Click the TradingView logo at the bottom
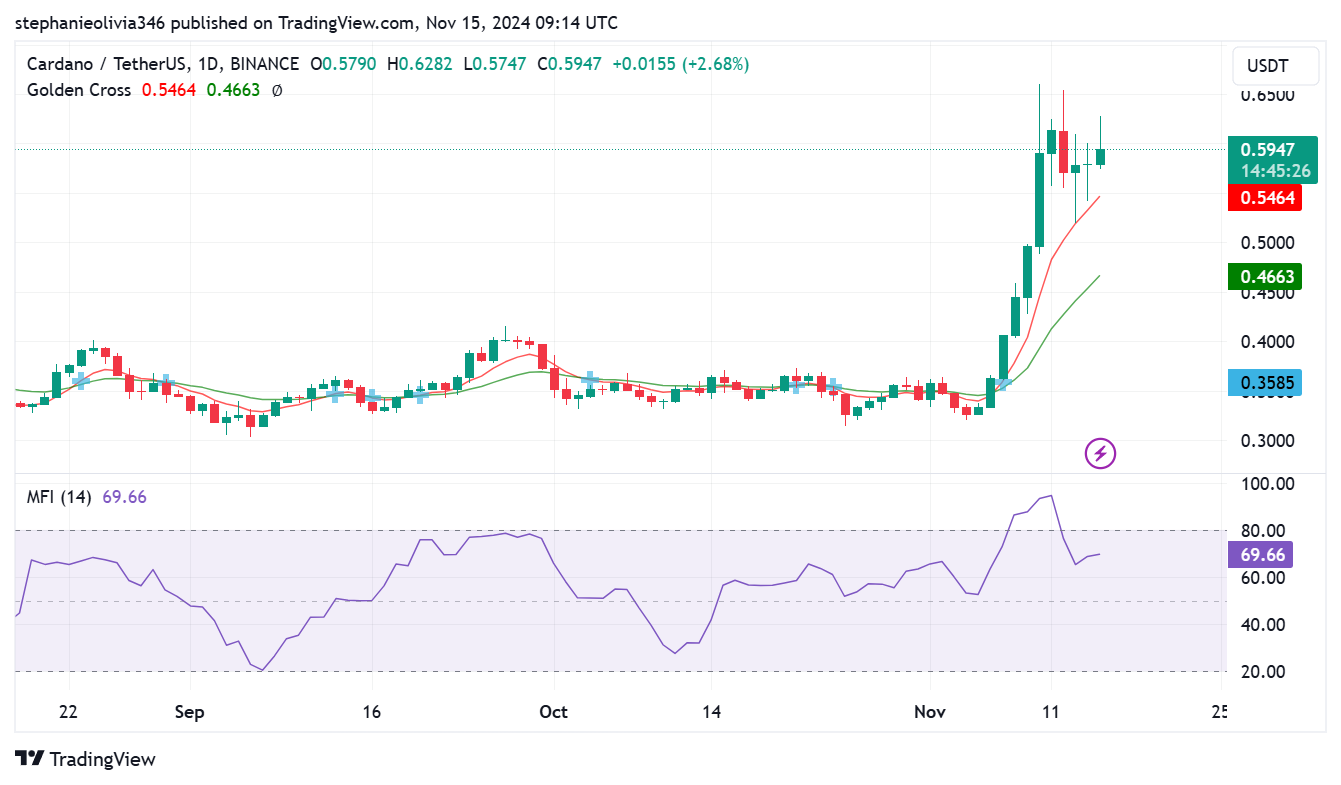The height and width of the screenshot is (785, 1341). point(86,759)
